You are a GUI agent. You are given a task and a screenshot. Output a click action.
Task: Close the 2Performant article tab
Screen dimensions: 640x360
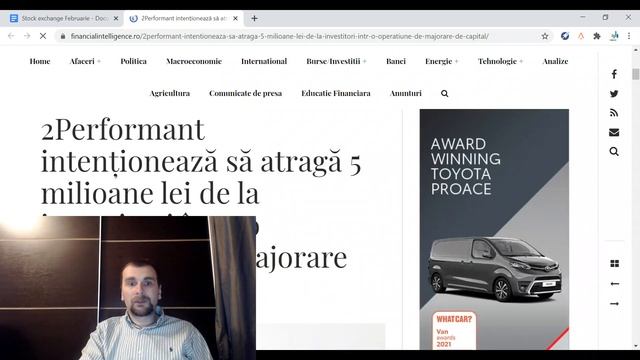235,18
